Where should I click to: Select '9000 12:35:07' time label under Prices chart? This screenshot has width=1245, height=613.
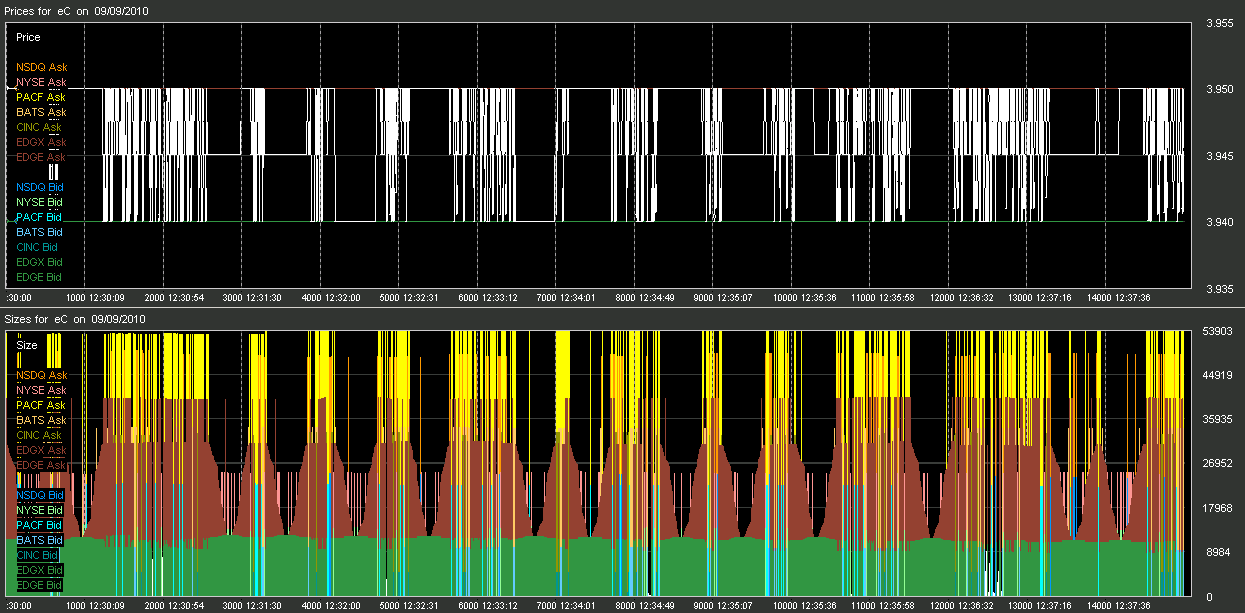[x=724, y=298]
